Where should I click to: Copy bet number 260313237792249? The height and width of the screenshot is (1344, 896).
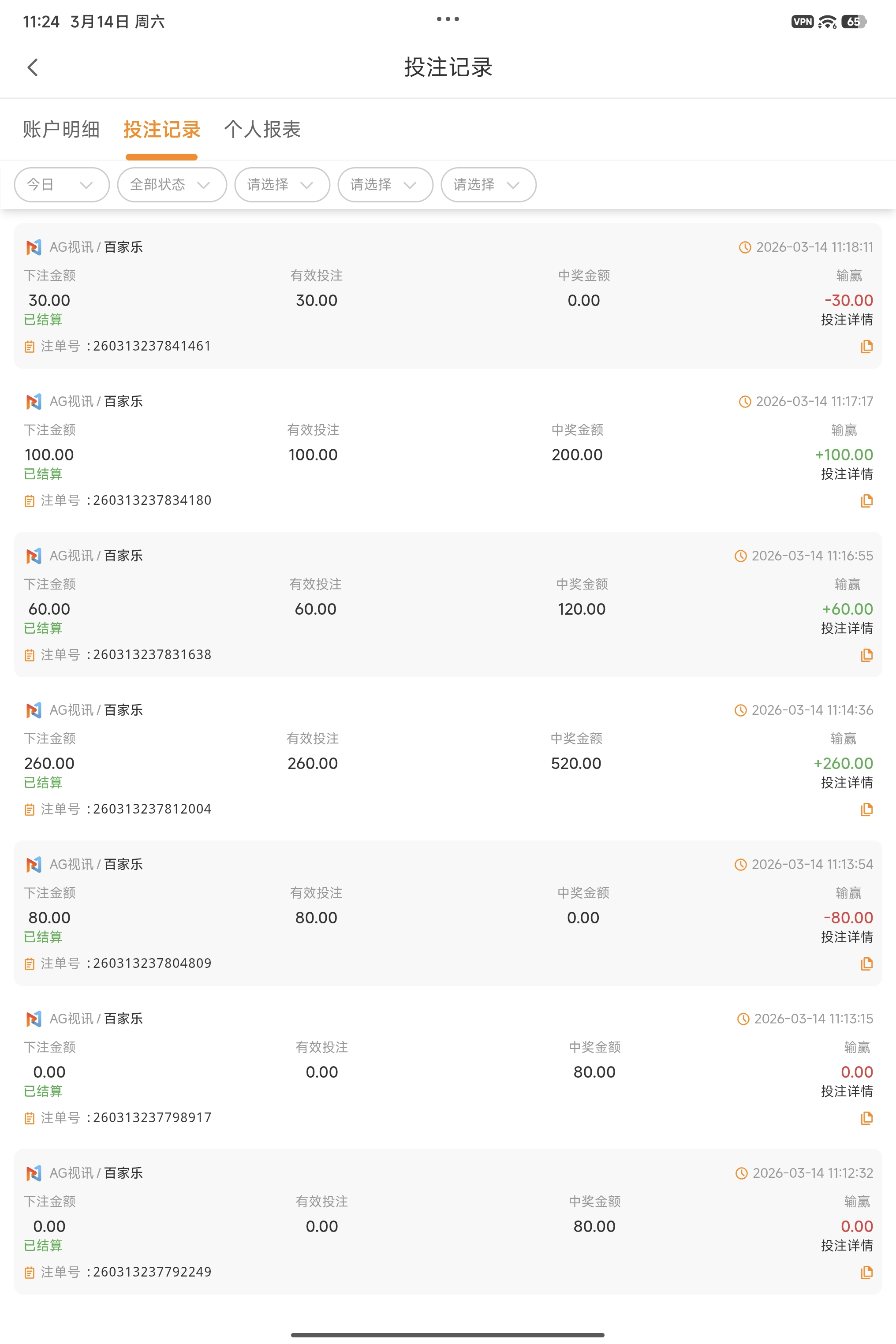866,1272
